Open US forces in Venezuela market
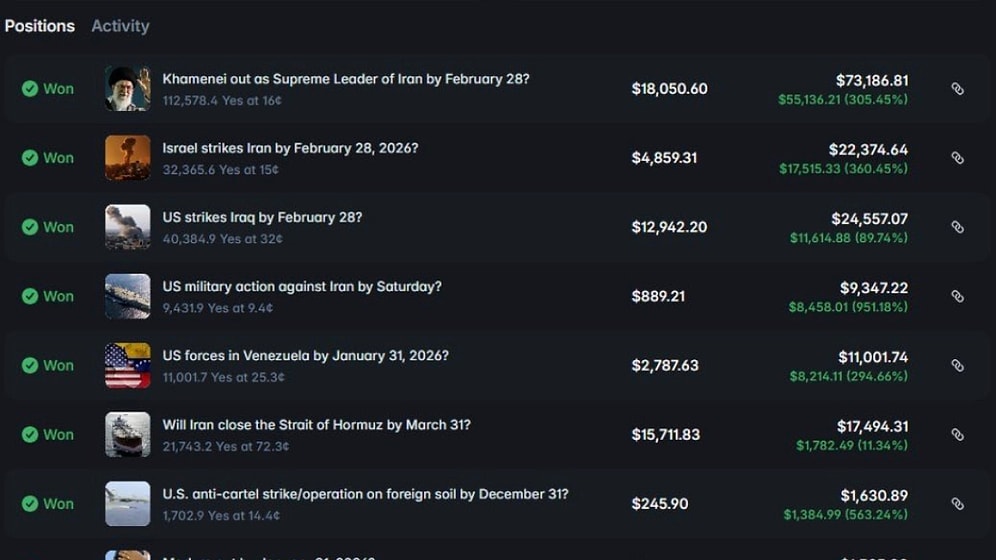Viewport: 996px width, 560px height. coord(305,355)
